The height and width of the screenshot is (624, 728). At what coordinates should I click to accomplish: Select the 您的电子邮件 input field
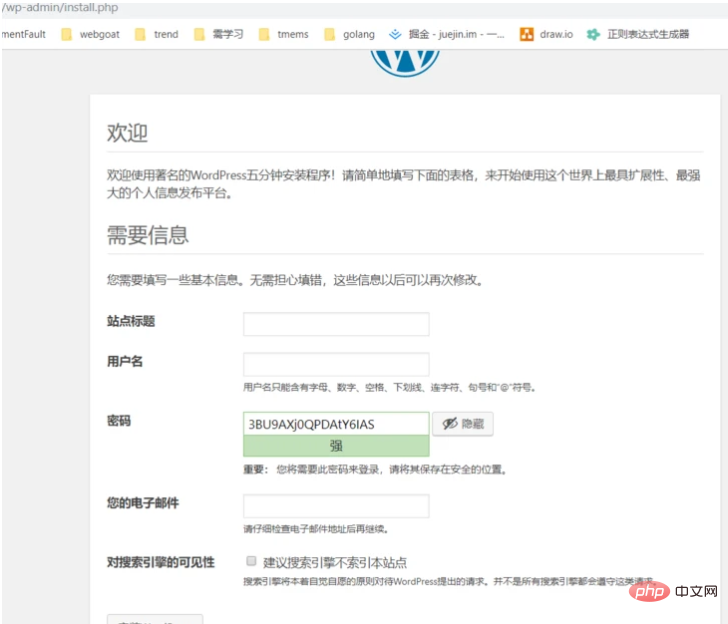click(x=336, y=506)
